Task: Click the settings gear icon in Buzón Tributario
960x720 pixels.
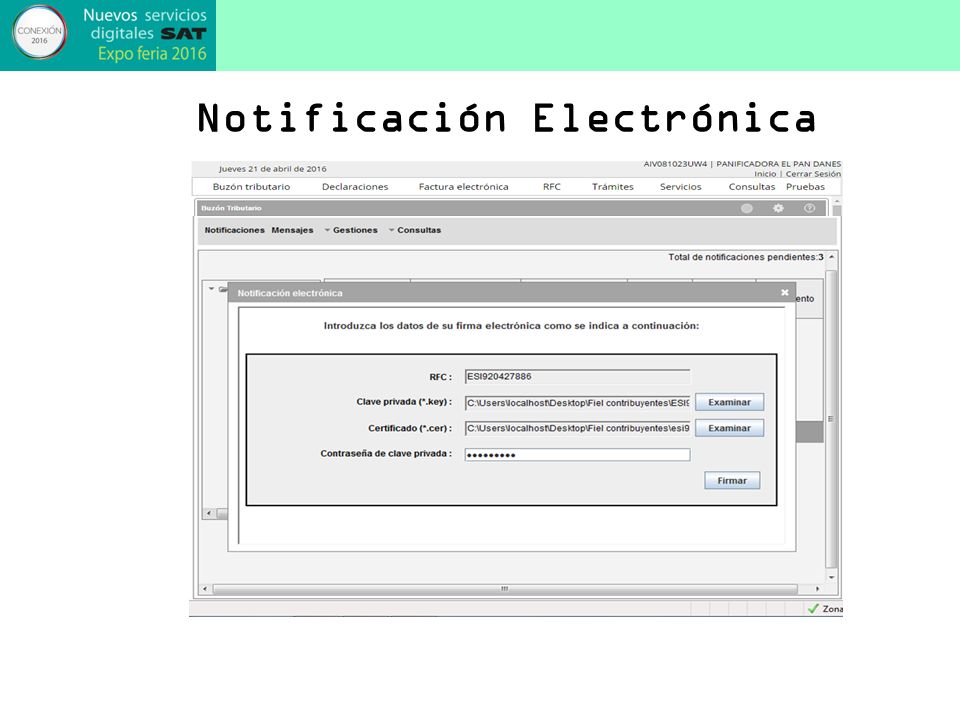Action: coord(778,208)
